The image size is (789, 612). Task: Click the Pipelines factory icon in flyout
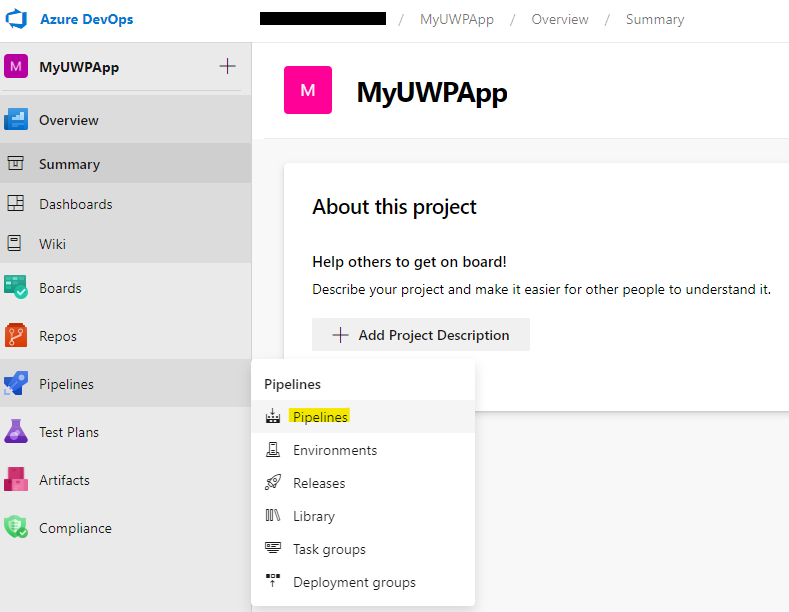point(273,416)
